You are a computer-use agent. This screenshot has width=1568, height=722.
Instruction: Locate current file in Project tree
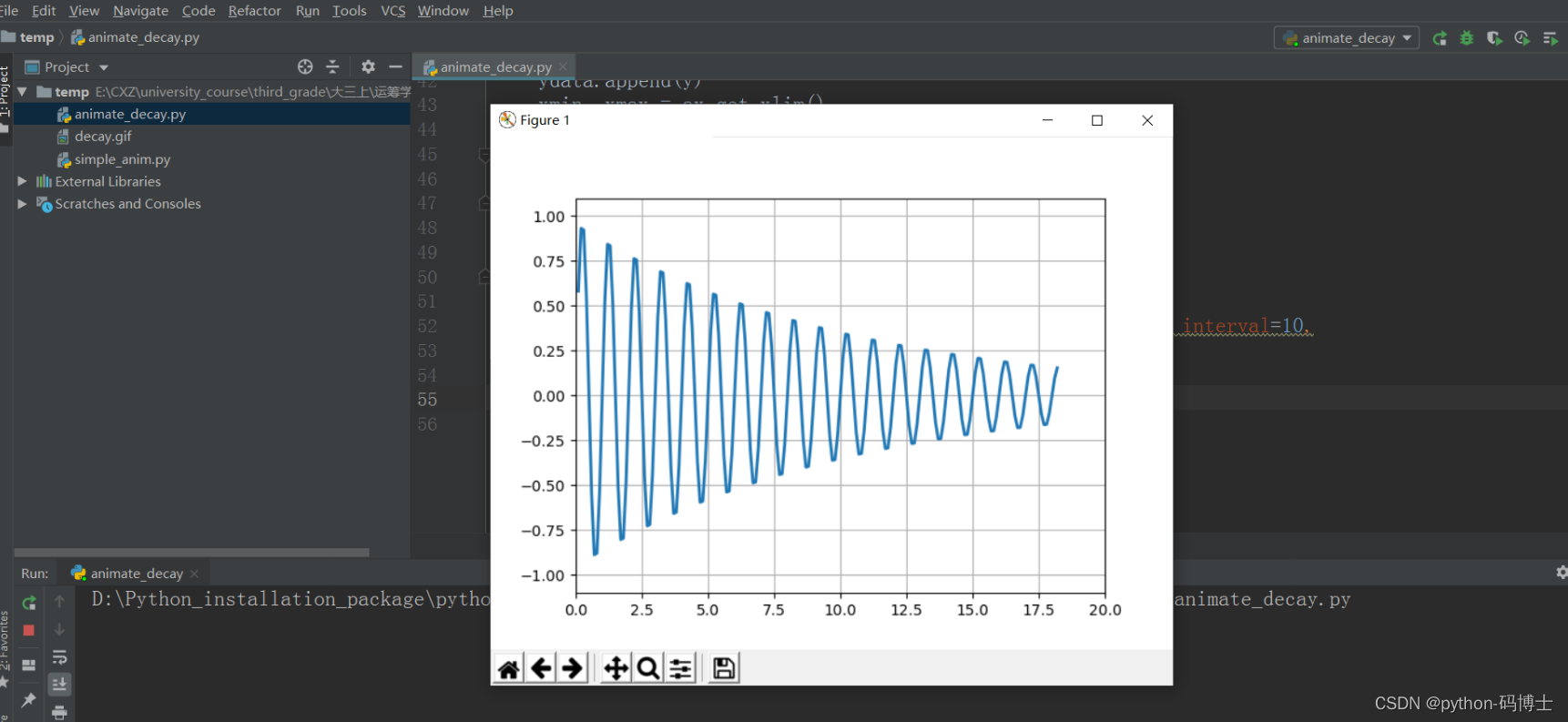point(305,66)
